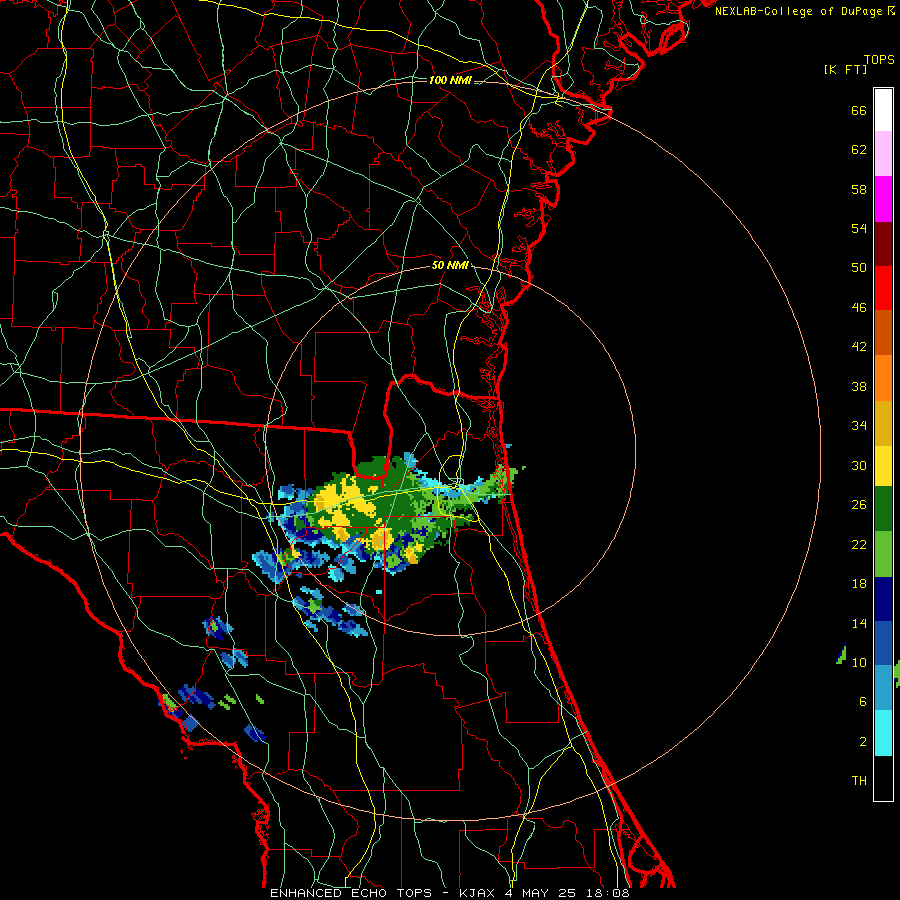Viewport: 900px width, 900px height.
Task: Click the legend value '6'
Action: [863, 702]
